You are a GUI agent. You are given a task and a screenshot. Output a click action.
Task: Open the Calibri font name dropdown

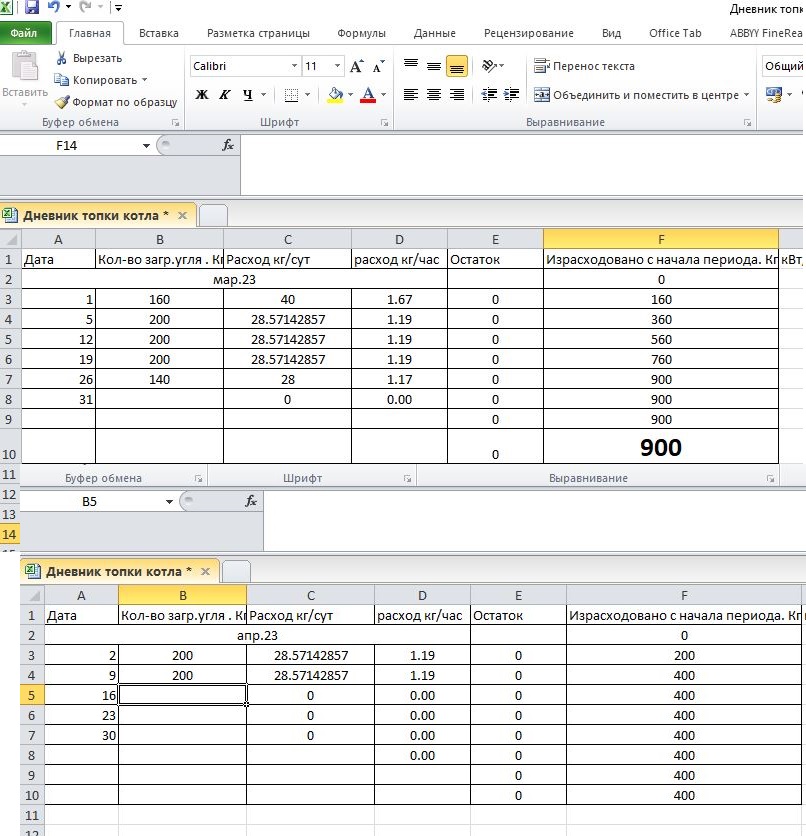(x=294, y=66)
